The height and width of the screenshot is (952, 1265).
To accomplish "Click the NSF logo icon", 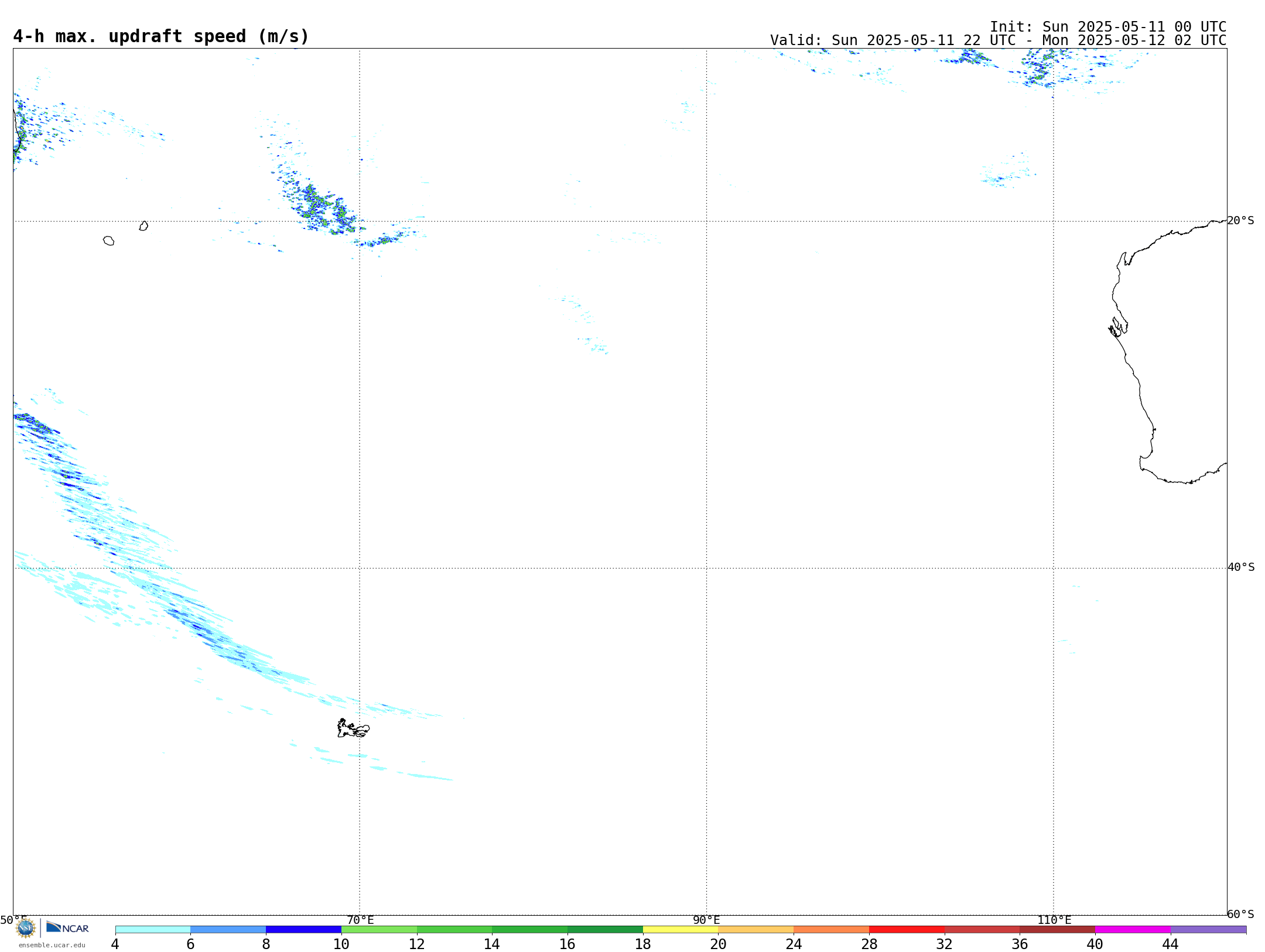I will click(x=26, y=927).
